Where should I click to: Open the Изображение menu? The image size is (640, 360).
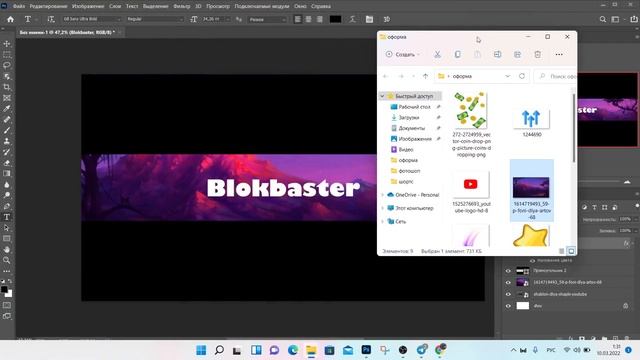88,6
